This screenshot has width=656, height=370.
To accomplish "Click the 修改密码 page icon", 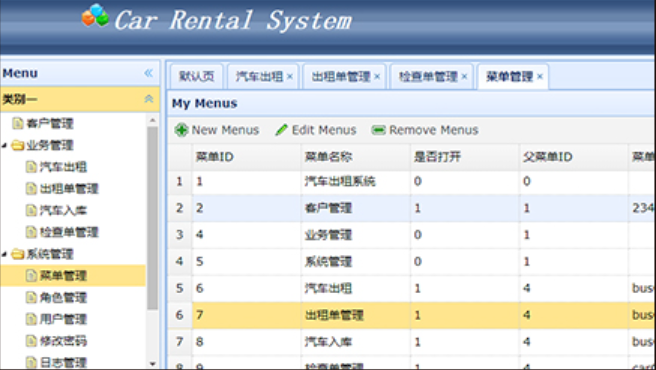I will [x=31, y=341].
